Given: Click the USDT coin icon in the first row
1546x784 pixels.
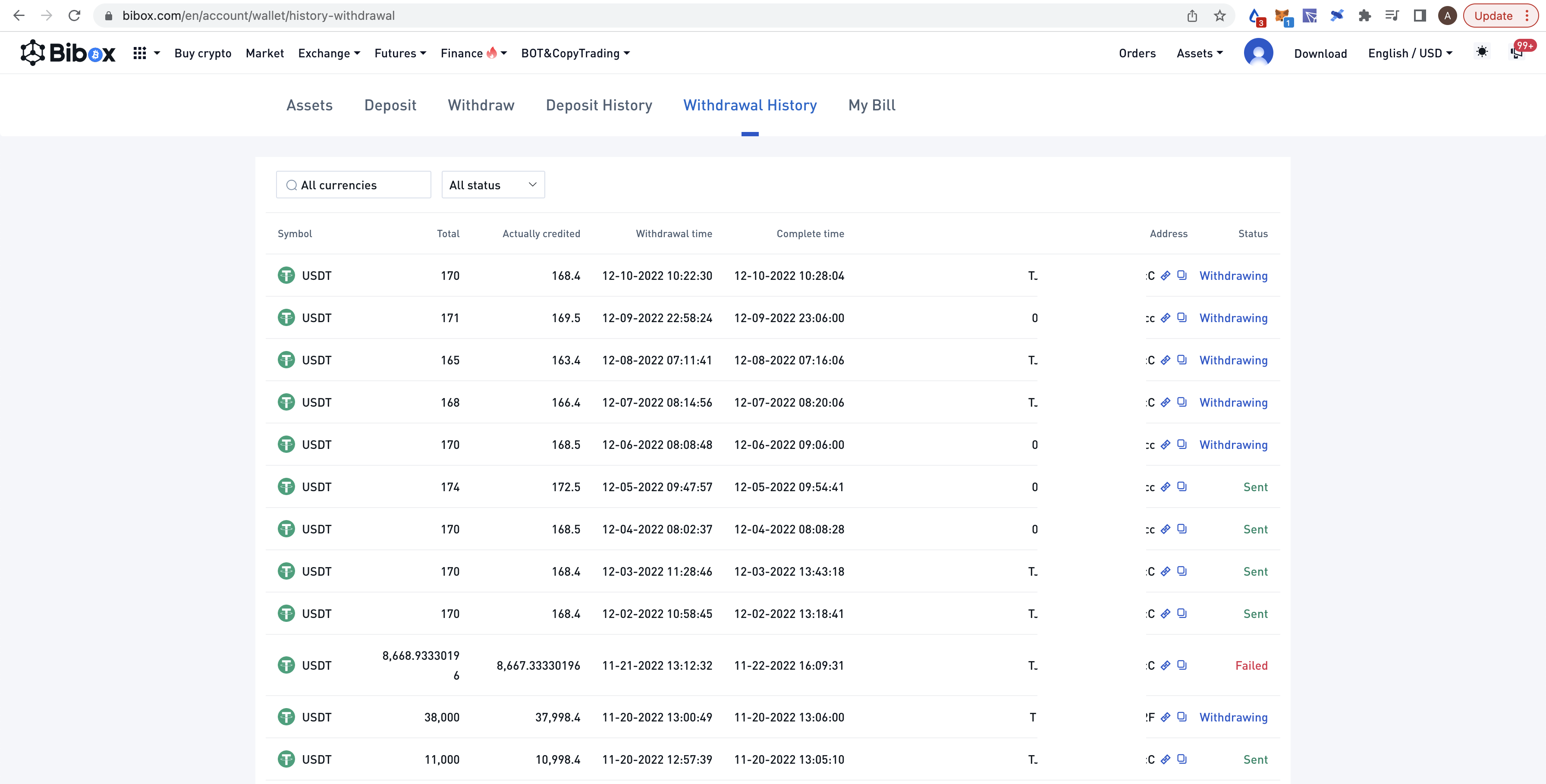Looking at the screenshot, I should point(286,275).
